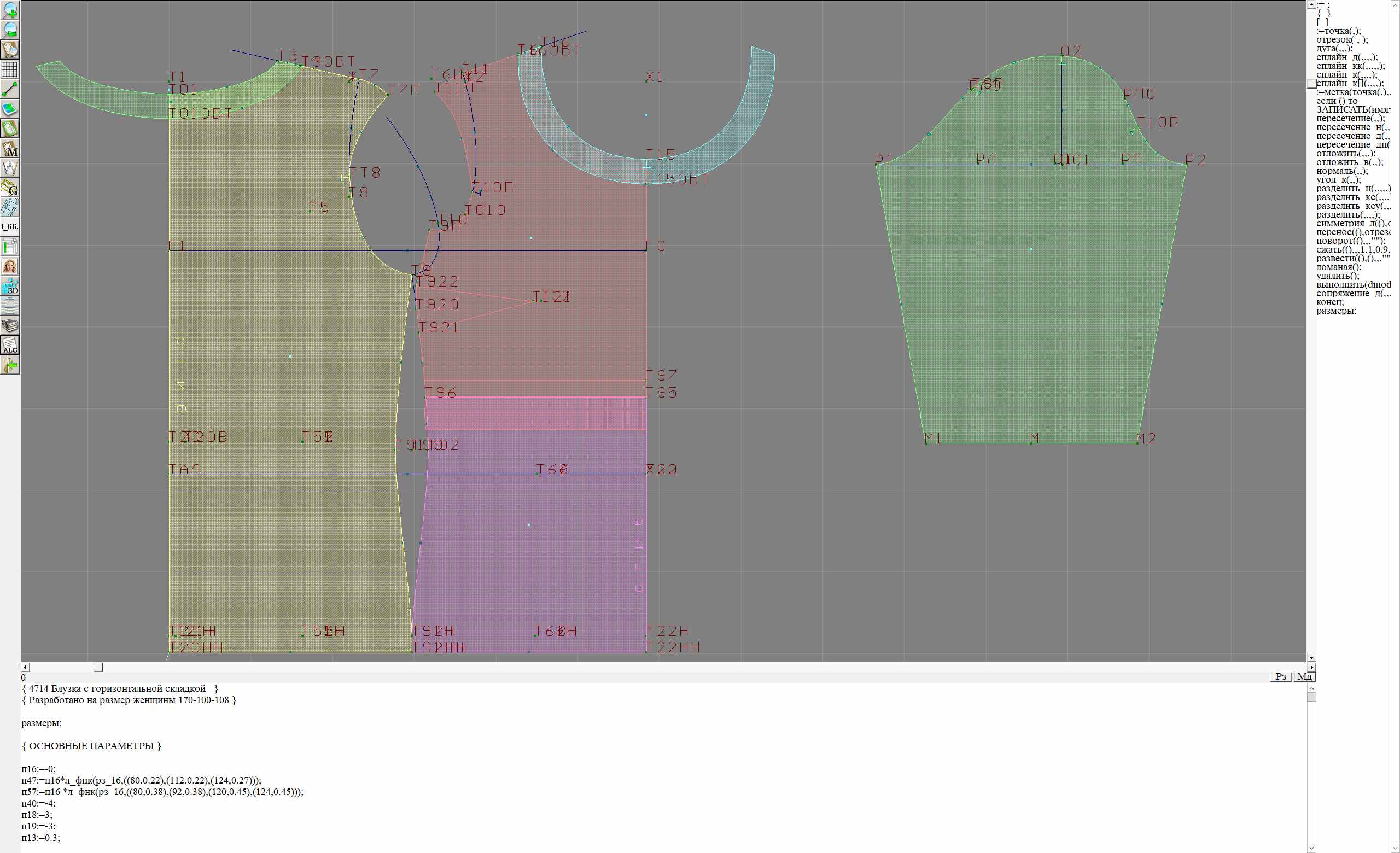1400x853 pixels.
Task: Insert 'пересечение(,,);' command from list
Action: [1350, 119]
